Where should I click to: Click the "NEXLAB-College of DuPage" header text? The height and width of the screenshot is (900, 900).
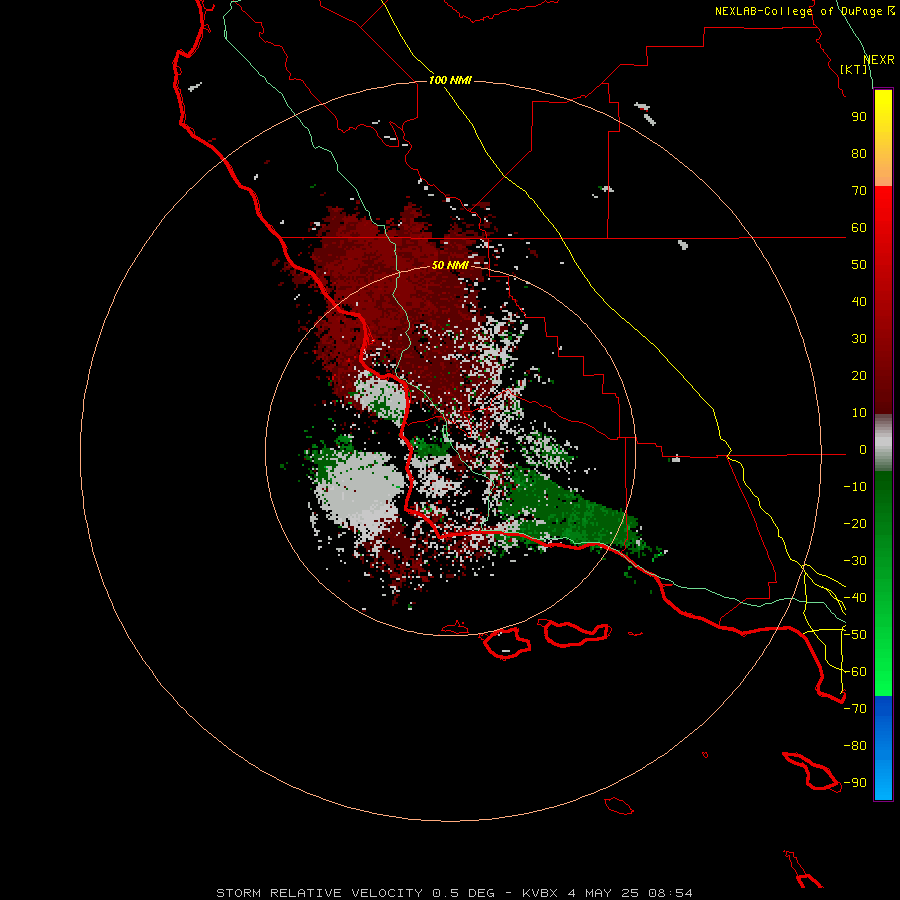point(798,11)
